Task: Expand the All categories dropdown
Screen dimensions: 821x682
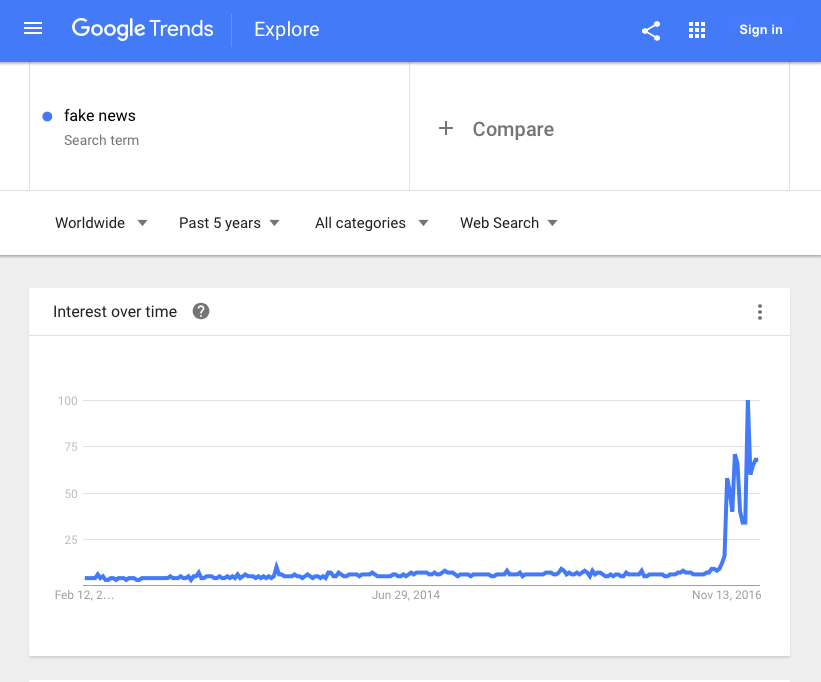Action: click(x=371, y=223)
